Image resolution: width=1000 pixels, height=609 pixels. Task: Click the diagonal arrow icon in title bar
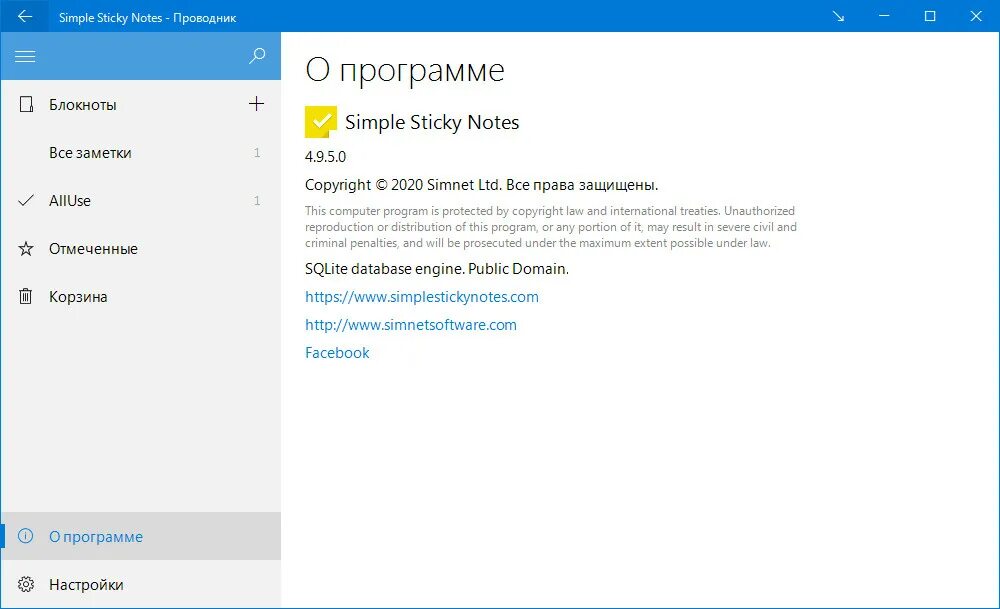pyautogui.click(x=838, y=17)
